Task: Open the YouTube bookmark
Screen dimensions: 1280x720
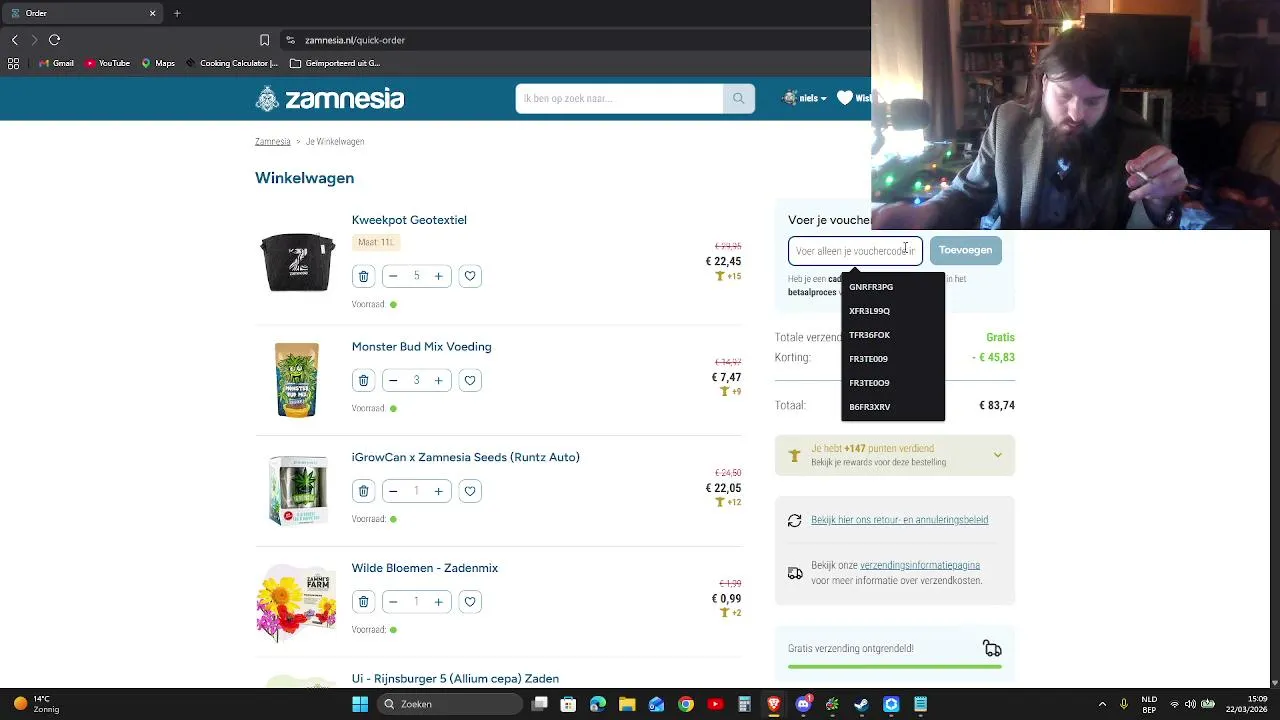Action: point(107,63)
